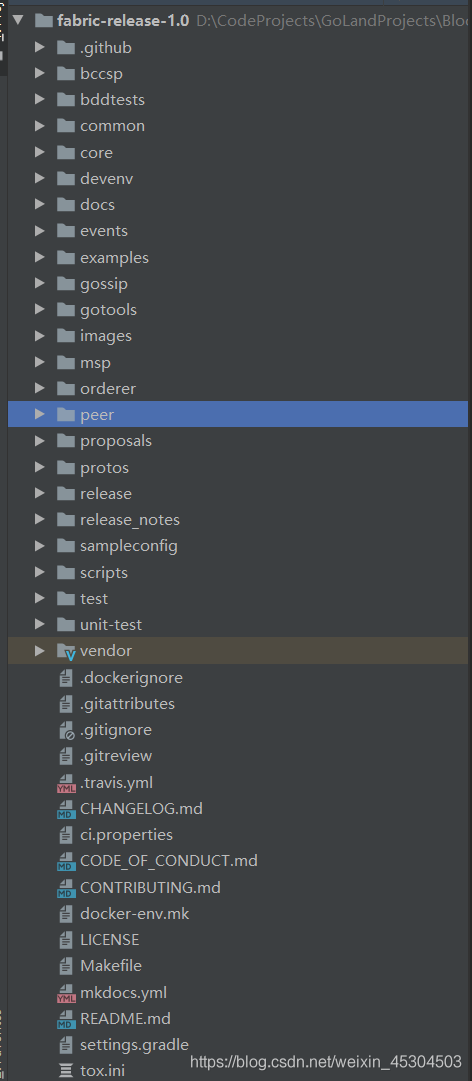Expand the bccsp folder arrow
This screenshot has height=1081, width=472.
tap(40, 74)
